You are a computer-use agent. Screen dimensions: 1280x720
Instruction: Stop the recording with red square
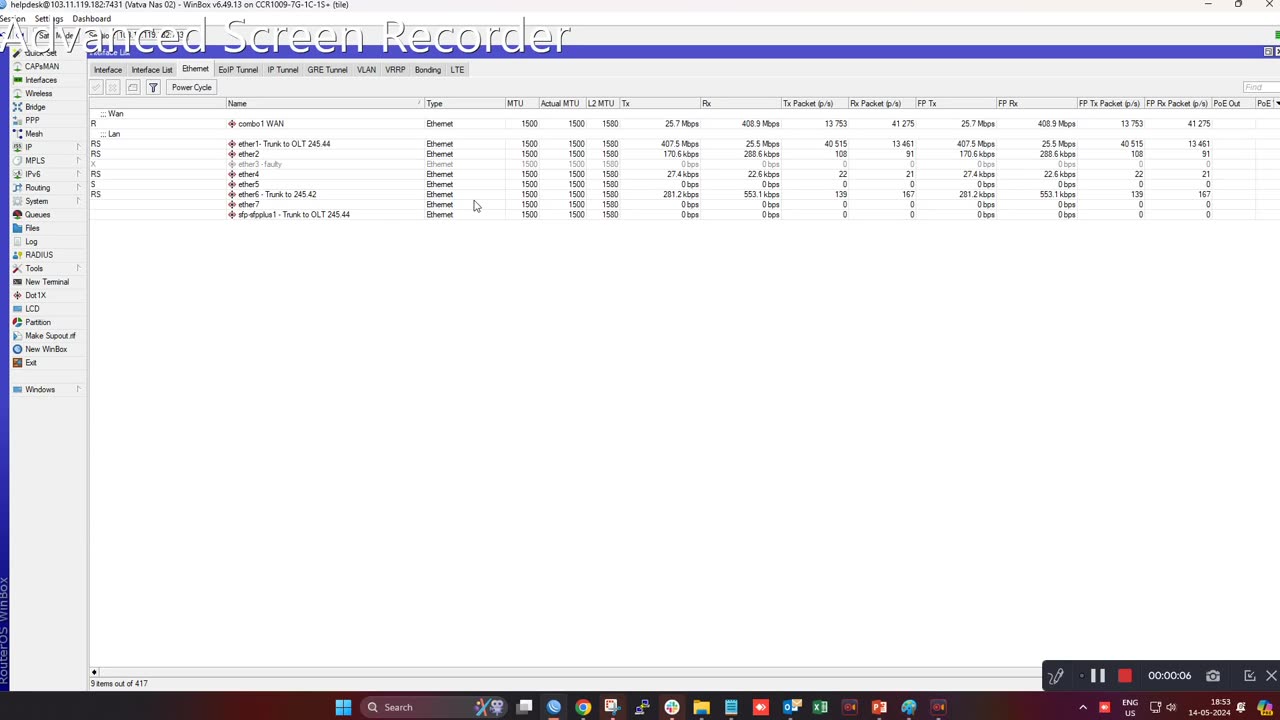click(1125, 676)
